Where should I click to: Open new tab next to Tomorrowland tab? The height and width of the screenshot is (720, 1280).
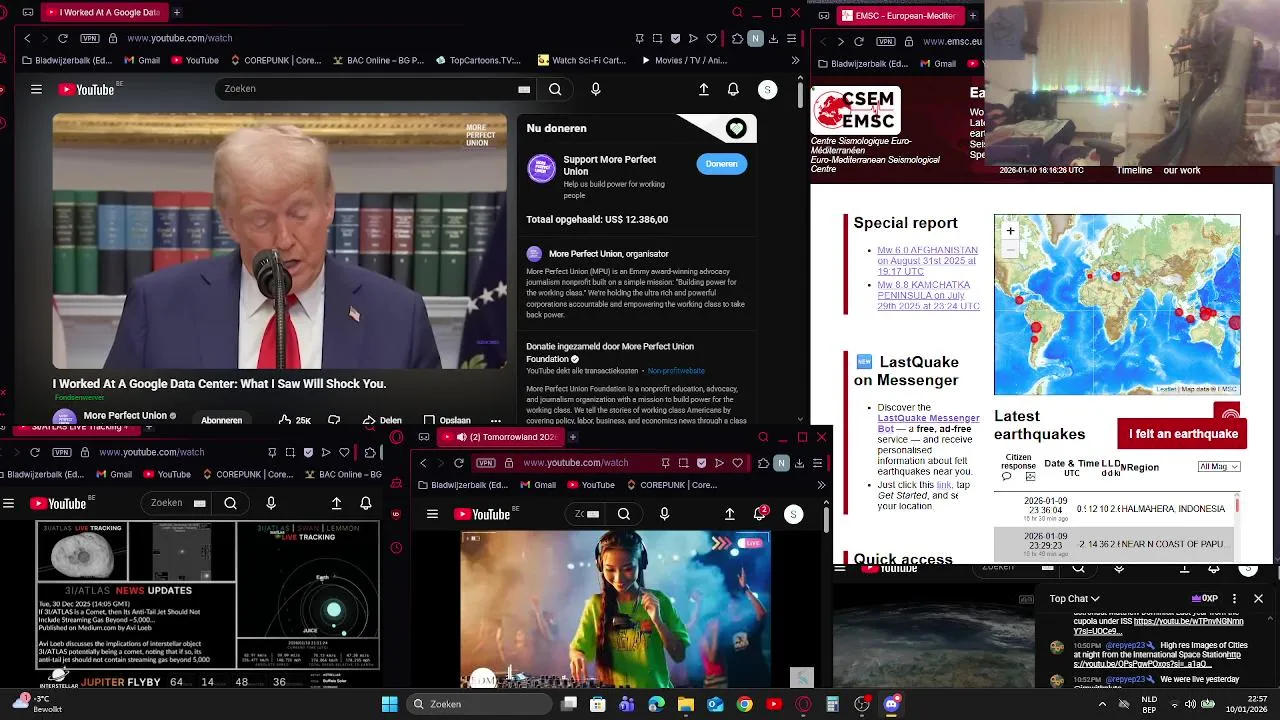572,437
